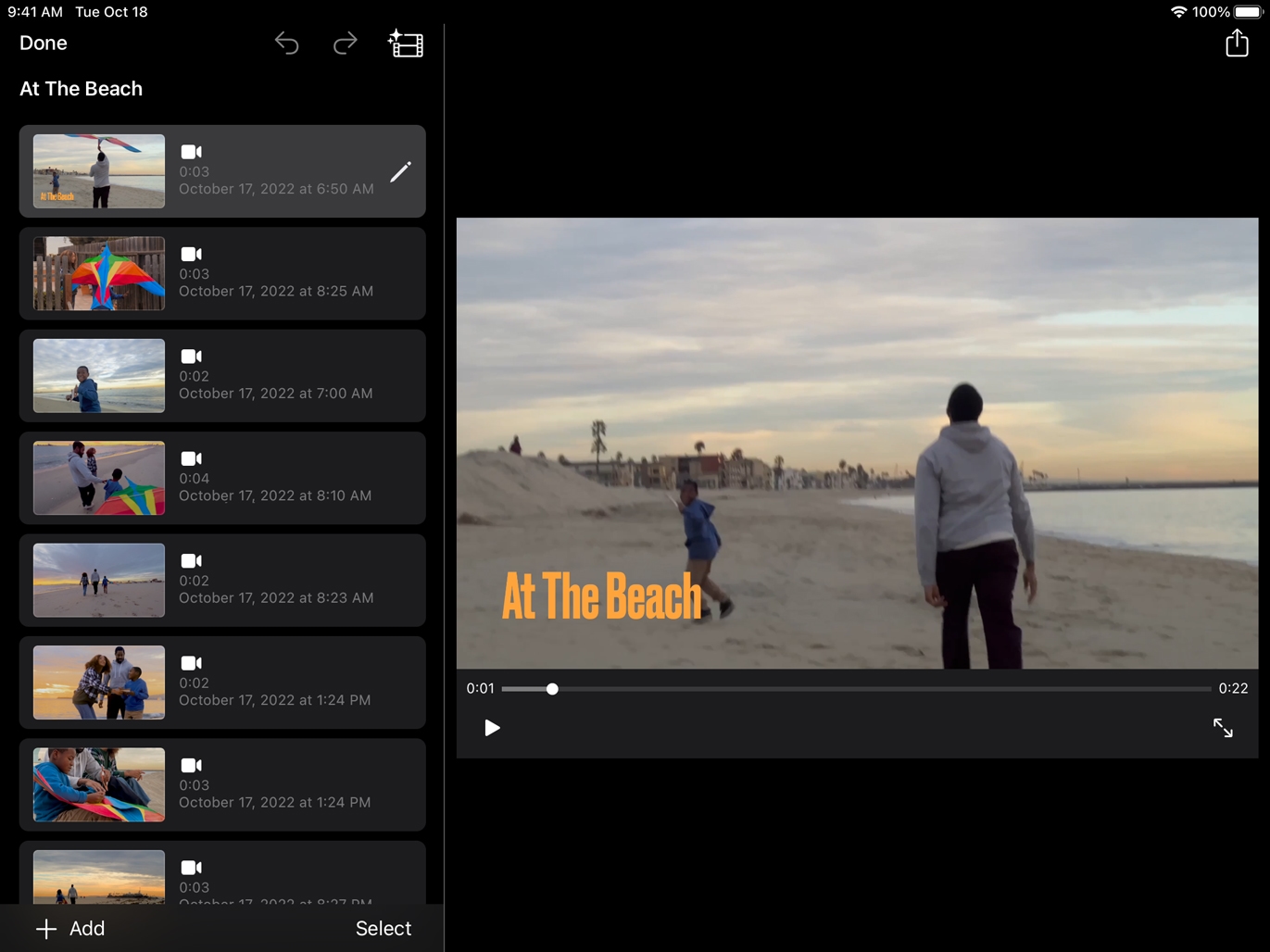Select the clip from 7:00 AM

click(x=222, y=376)
